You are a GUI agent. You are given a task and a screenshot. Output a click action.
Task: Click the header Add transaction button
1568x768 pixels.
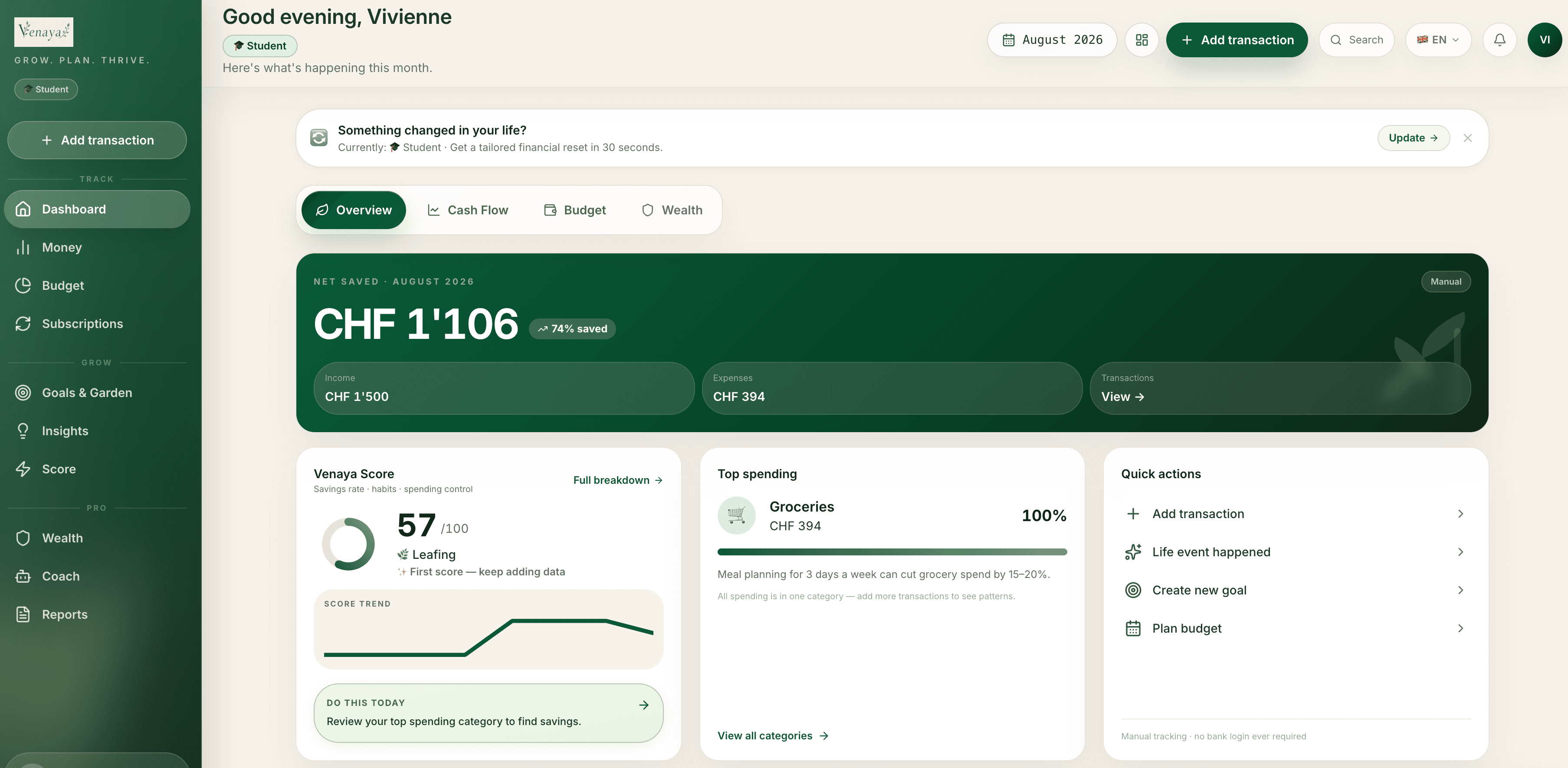pyautogui.click(x=1237, y=39)
